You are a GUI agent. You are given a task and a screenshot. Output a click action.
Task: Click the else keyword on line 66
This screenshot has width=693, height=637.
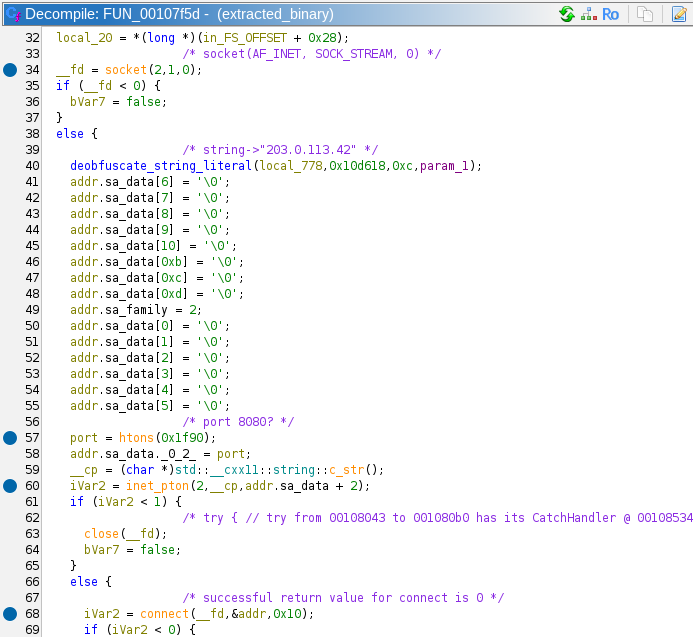click(84, 582)
